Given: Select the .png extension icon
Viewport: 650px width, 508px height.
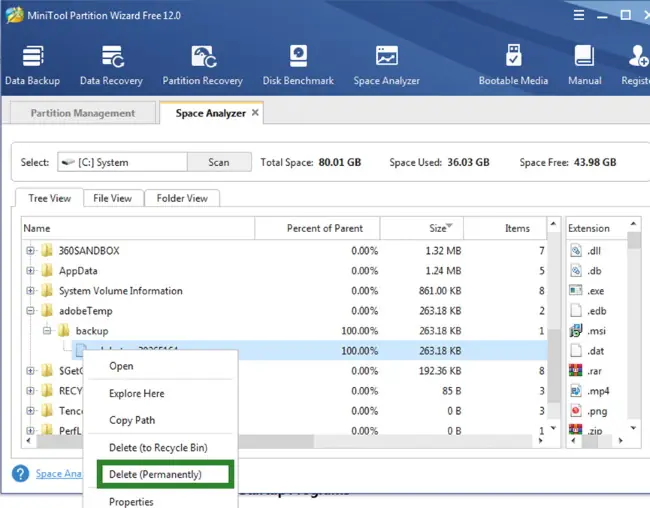Looking at the screenshot, I should (x=576, y=411).
